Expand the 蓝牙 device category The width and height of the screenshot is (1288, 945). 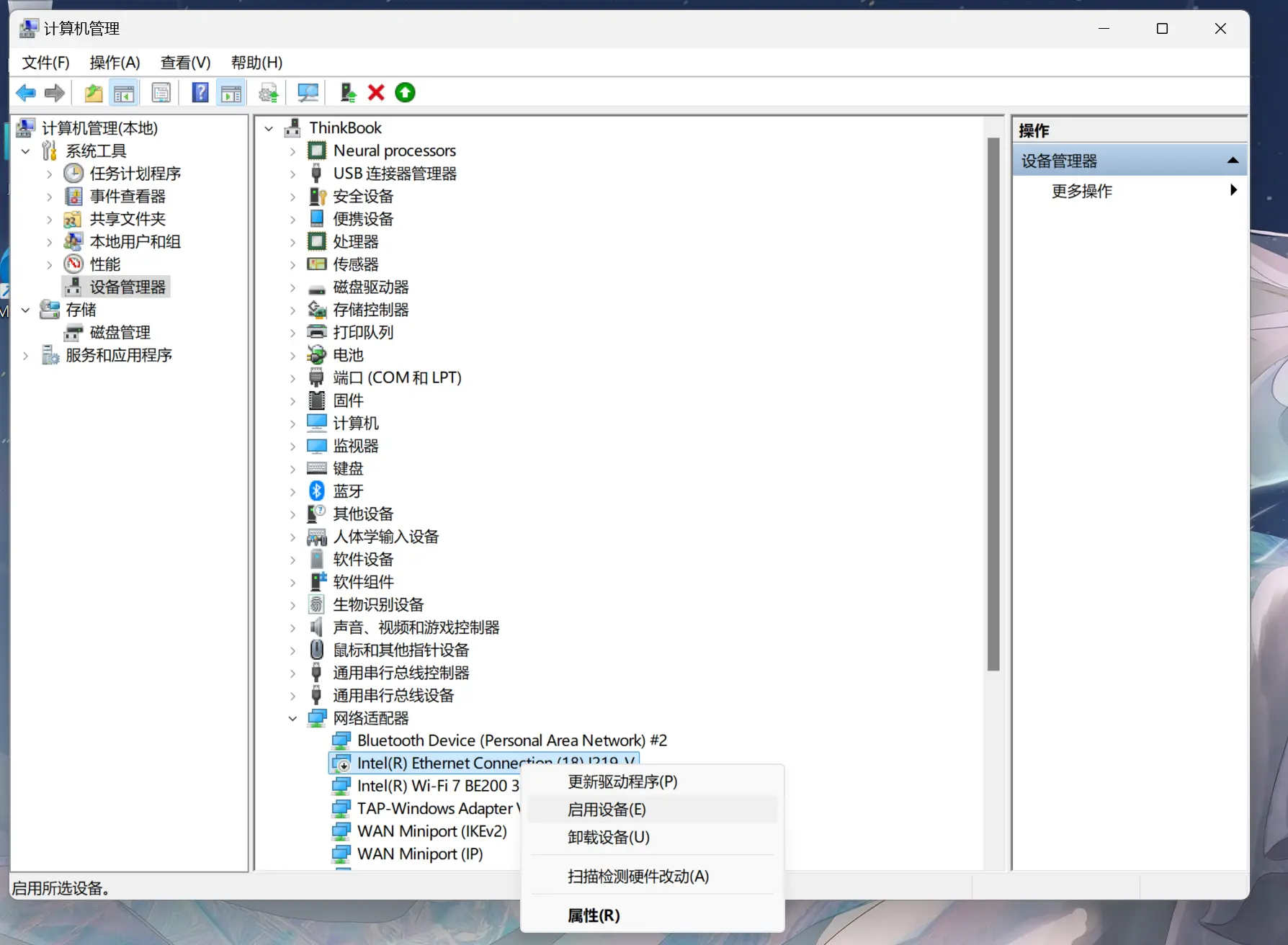coord(292,492)
